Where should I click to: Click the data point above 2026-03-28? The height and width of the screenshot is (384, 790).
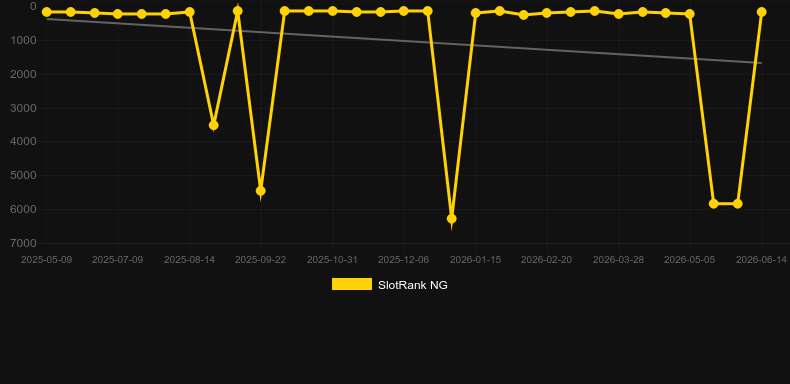[619, 14]
